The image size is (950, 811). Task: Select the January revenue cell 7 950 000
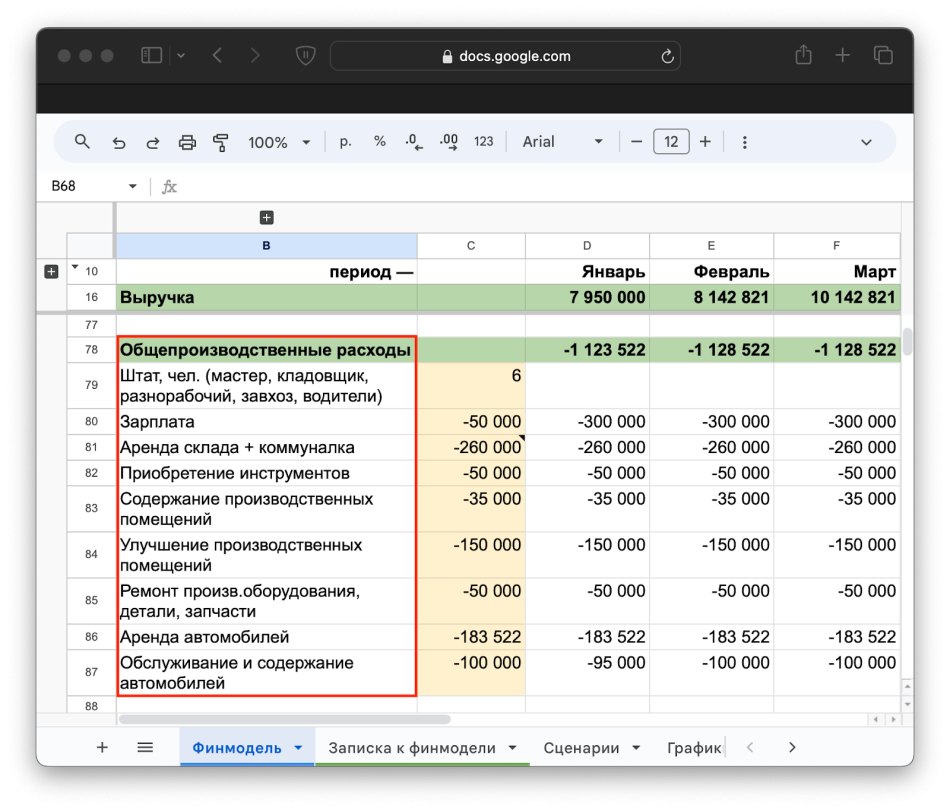click(587, 297)
